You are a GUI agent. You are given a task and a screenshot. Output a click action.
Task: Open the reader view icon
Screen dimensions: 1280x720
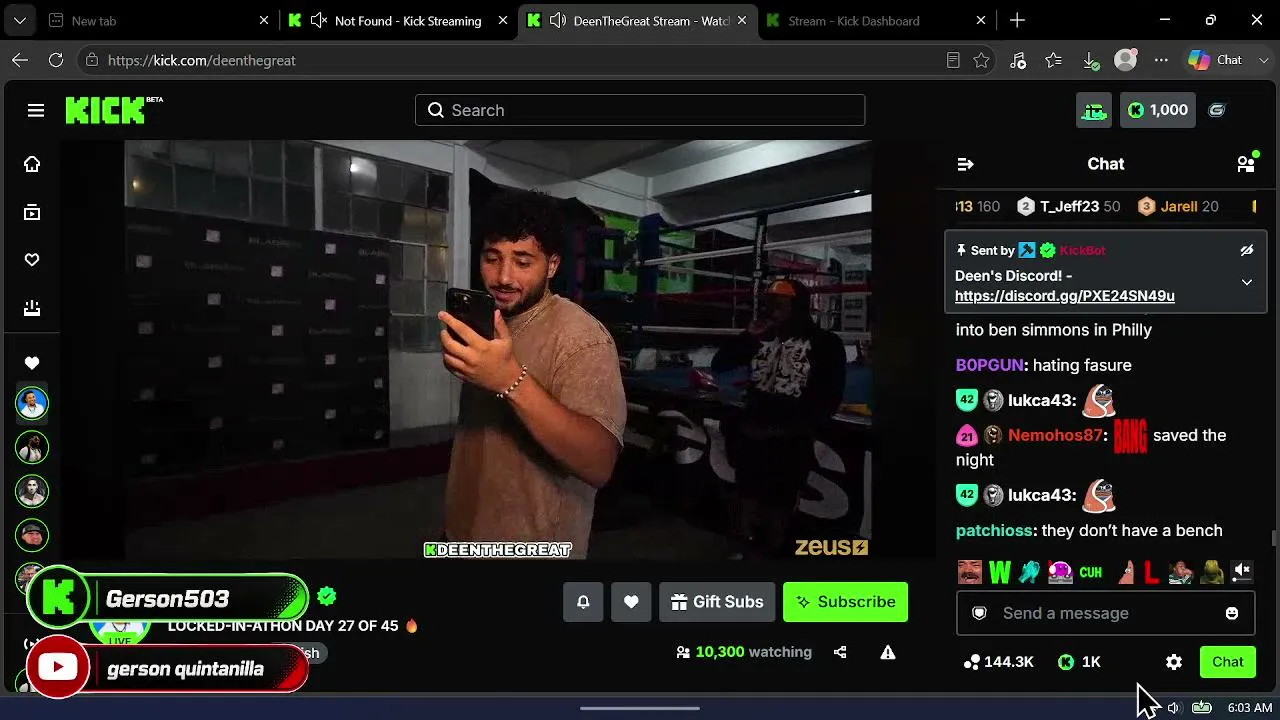[953, 60]
